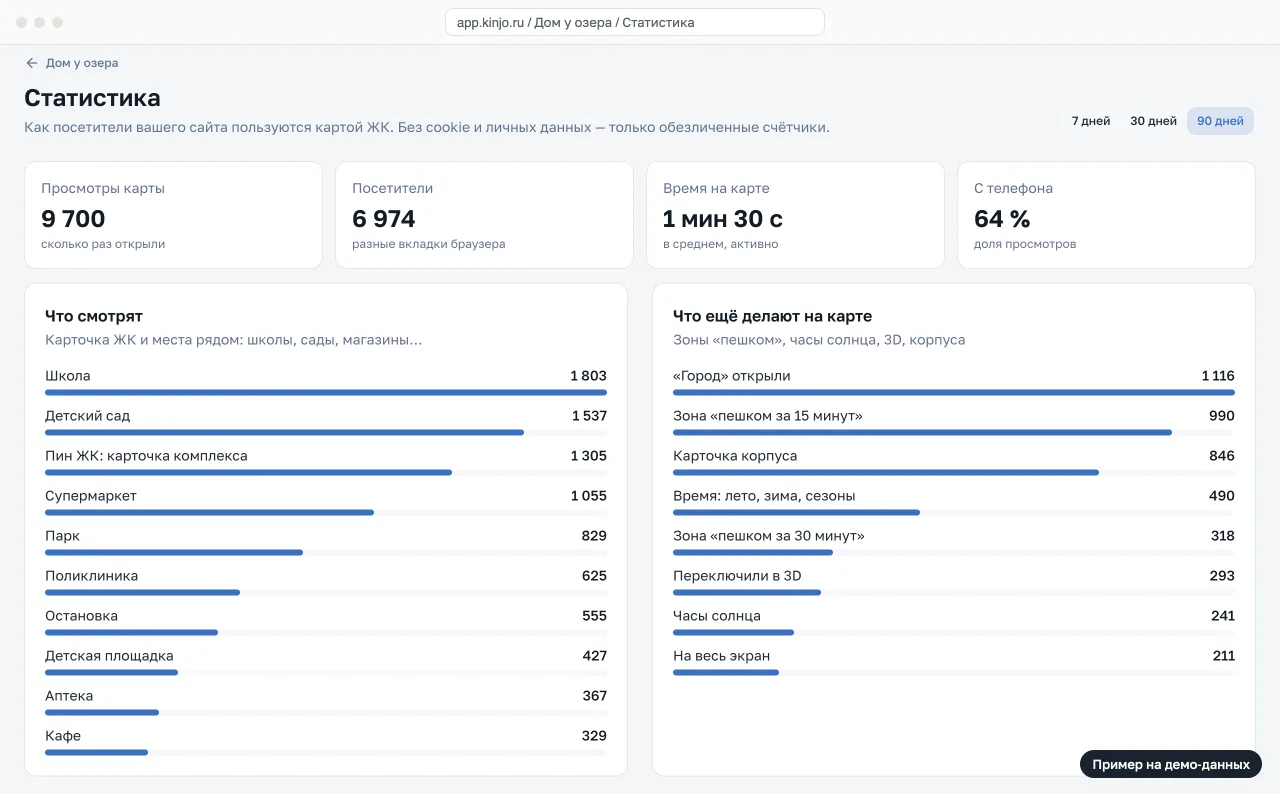
Task: Click the 6 974 visitors figure
Action: click(384, 218)
